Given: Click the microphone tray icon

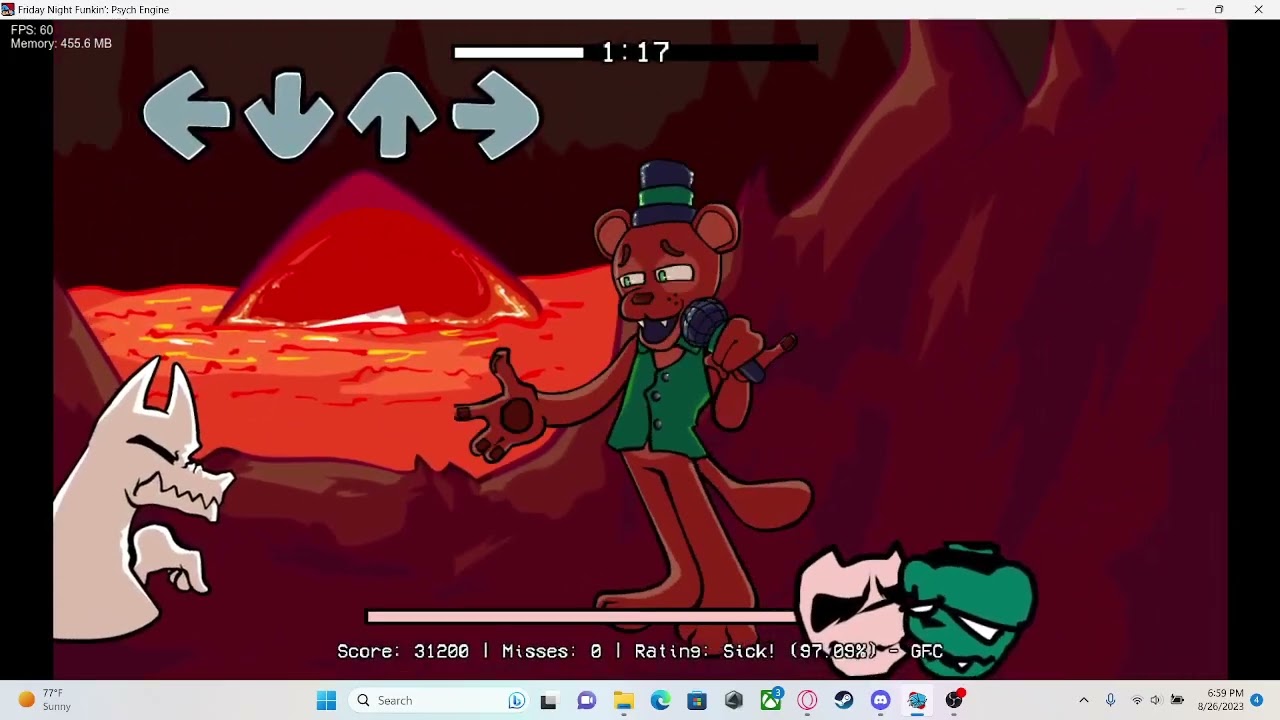Looking at the screenshot, I should (1110, 700).
